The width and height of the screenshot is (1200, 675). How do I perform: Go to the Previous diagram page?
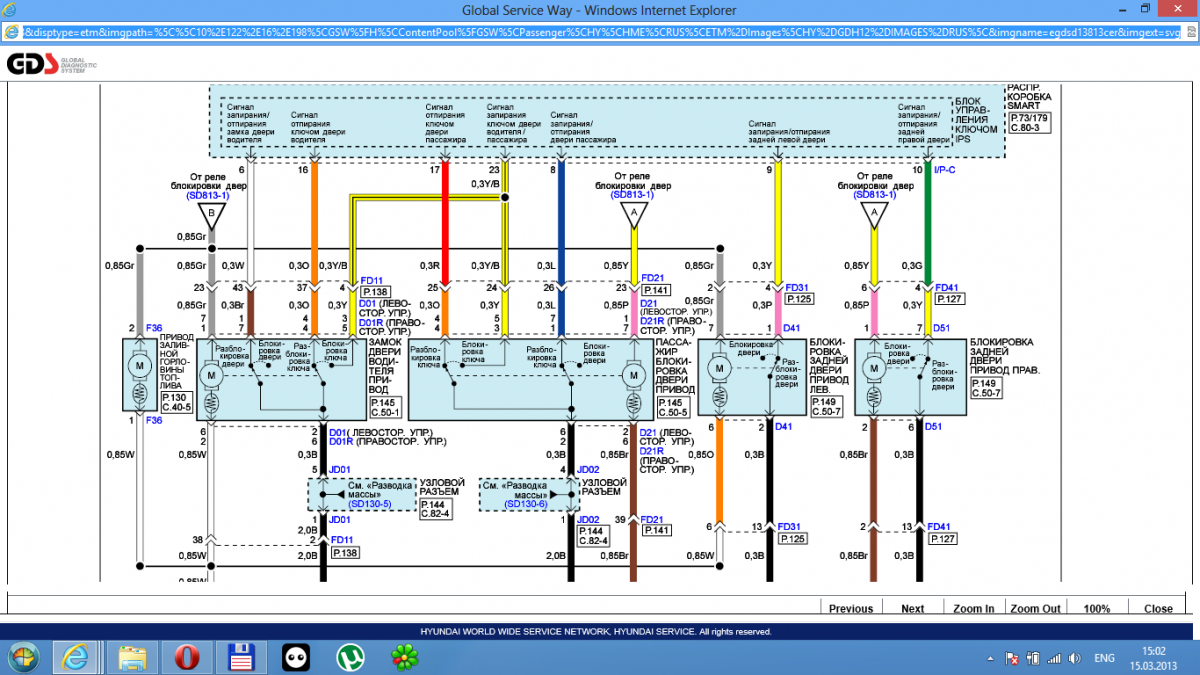click(x=851, y=608)
